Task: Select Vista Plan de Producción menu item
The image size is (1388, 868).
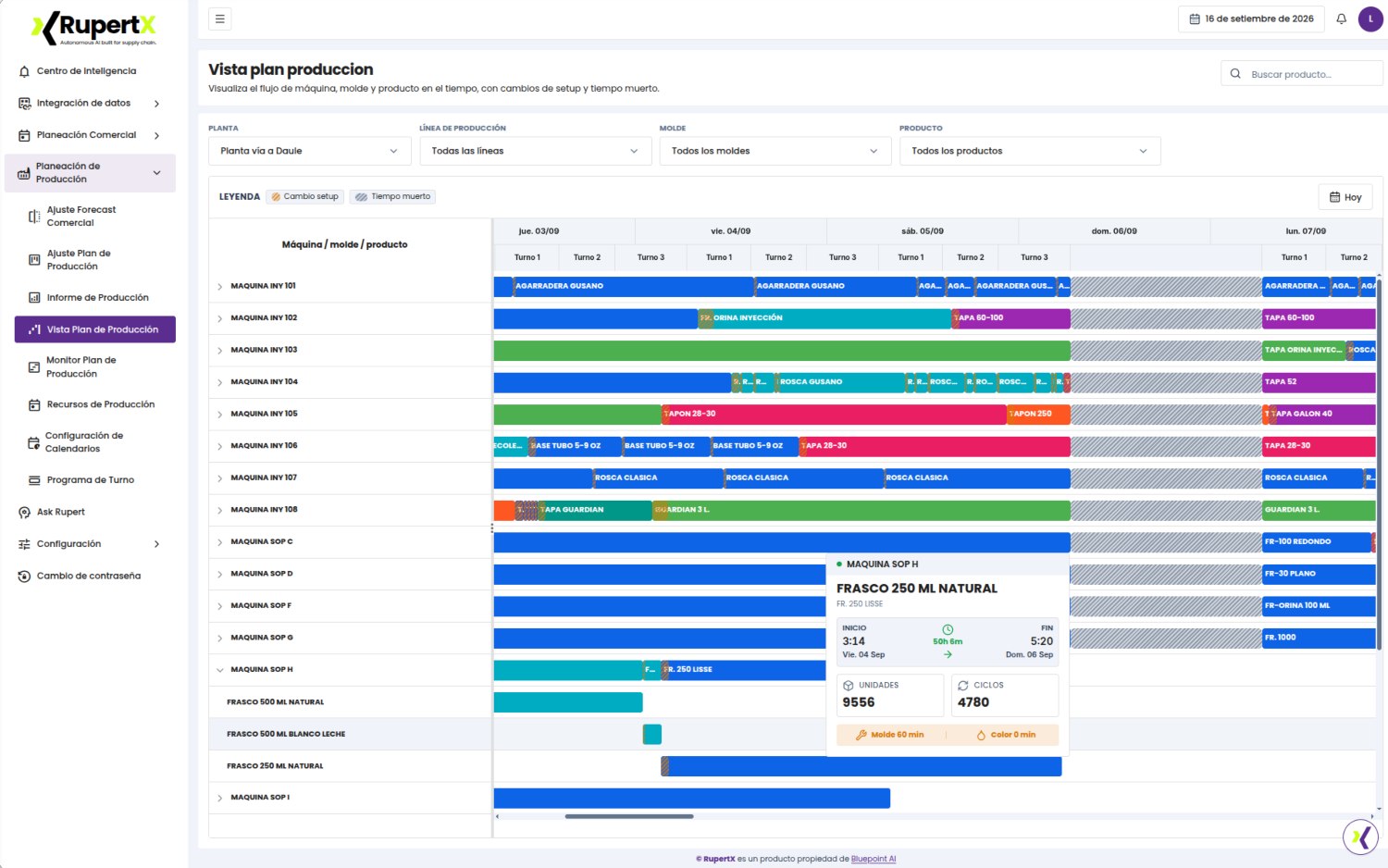Action: tap(95, 329)
